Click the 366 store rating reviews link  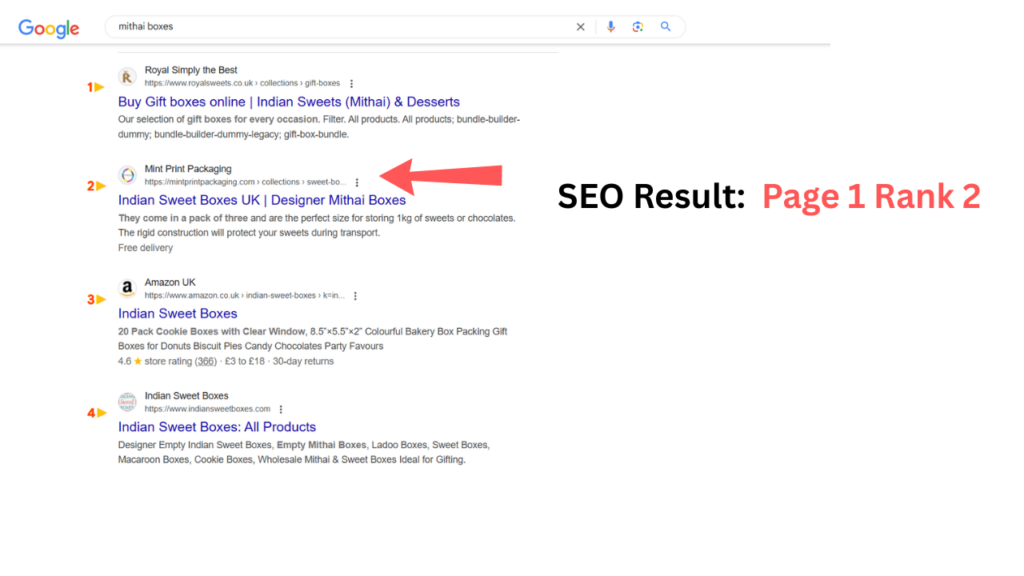click(x=204, y=361)
